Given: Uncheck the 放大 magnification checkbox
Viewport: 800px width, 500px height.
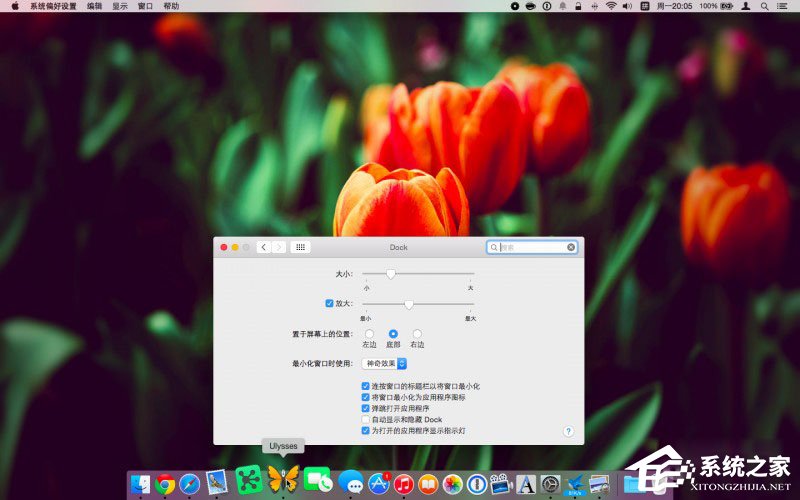Looking at the screenshot, I should coord(329,303).
